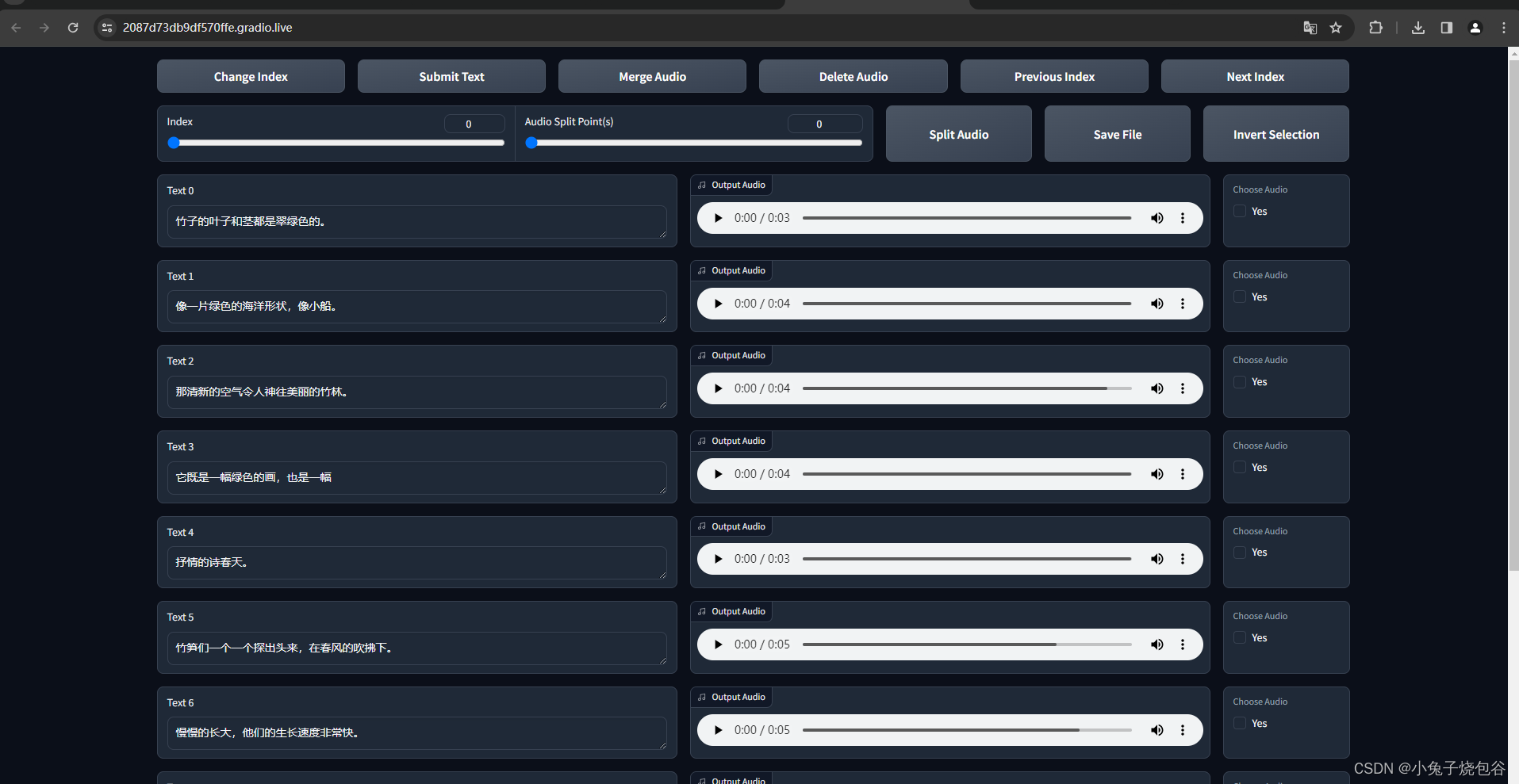Screen dimensions: 1519x784
Task: Reload the gradio.live page
Action: 73,28
